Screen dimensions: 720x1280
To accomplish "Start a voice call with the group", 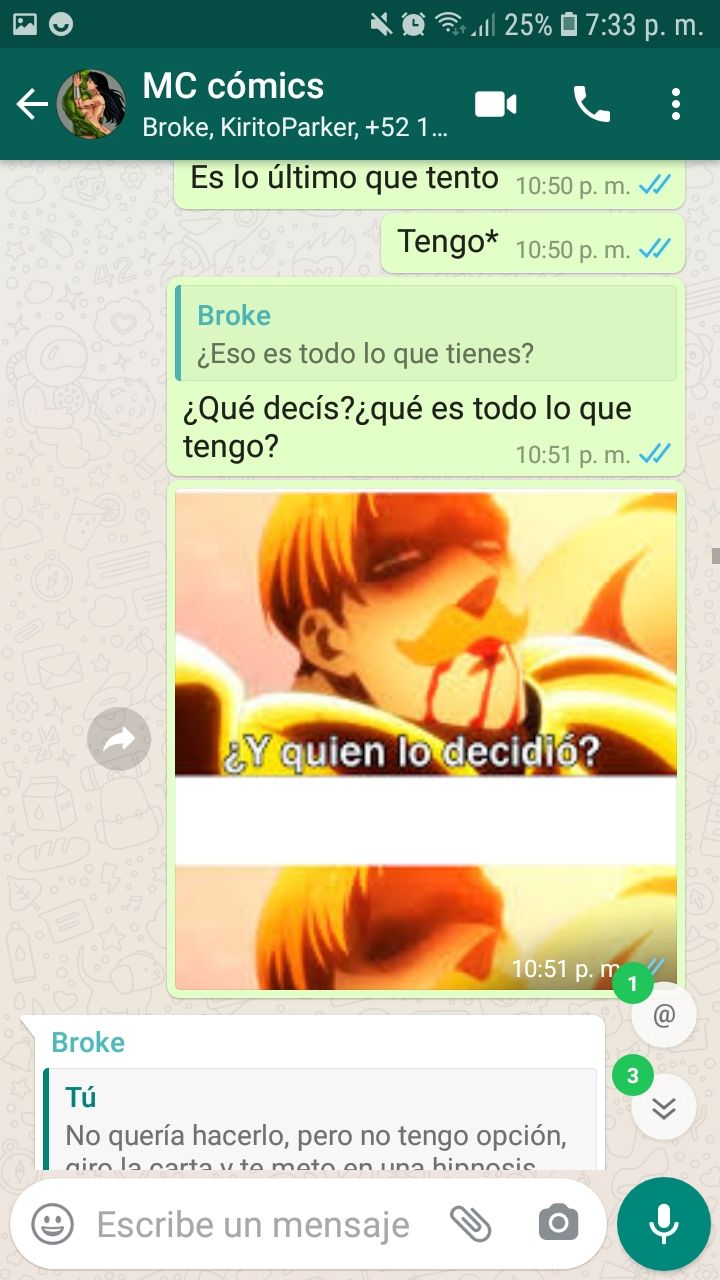I will pos(591,104).
